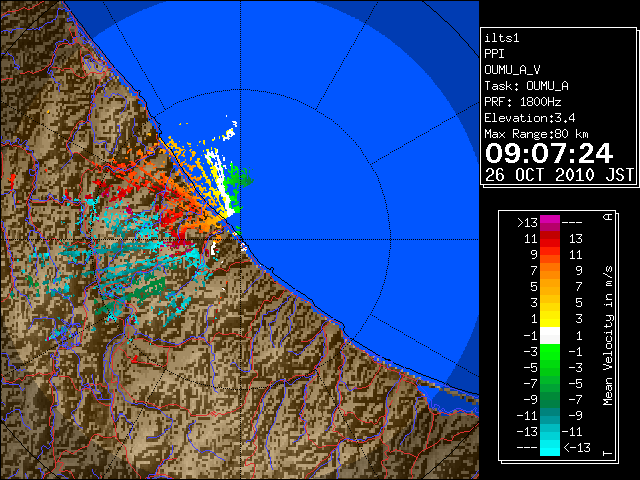Screen dimensions: 640x480
Task: Pick the bright green swatch below white
Action: point(550,352)
